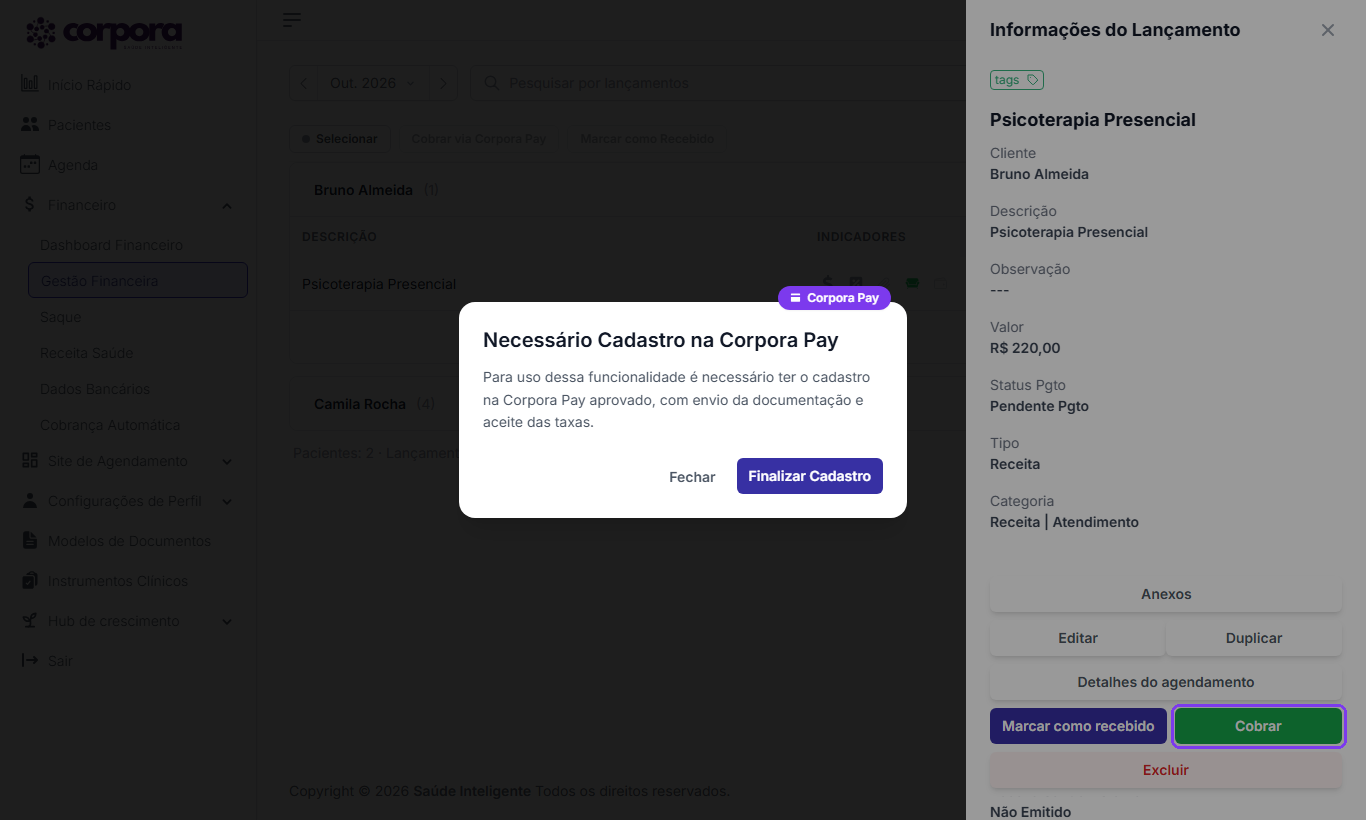The image size is (1366, 820).
Task: Expand the Site de Agendamento submenu
Action: point(227,462)
